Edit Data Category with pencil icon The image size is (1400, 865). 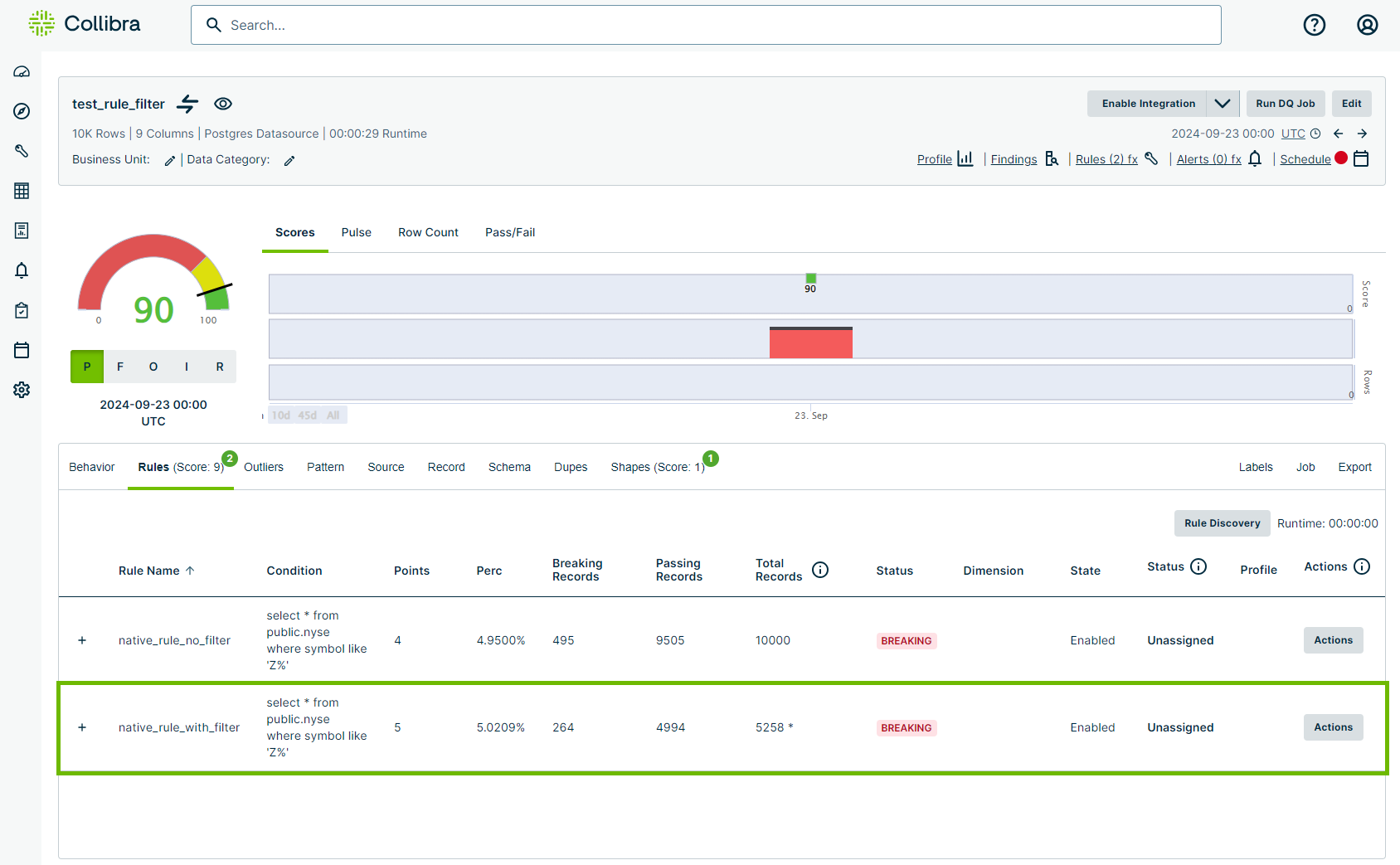point(289,161)
